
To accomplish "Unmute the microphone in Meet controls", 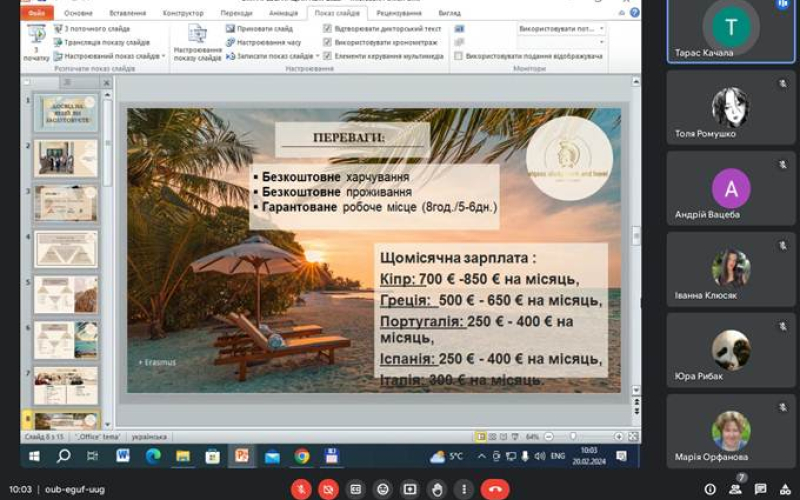I will click(301, 489).
